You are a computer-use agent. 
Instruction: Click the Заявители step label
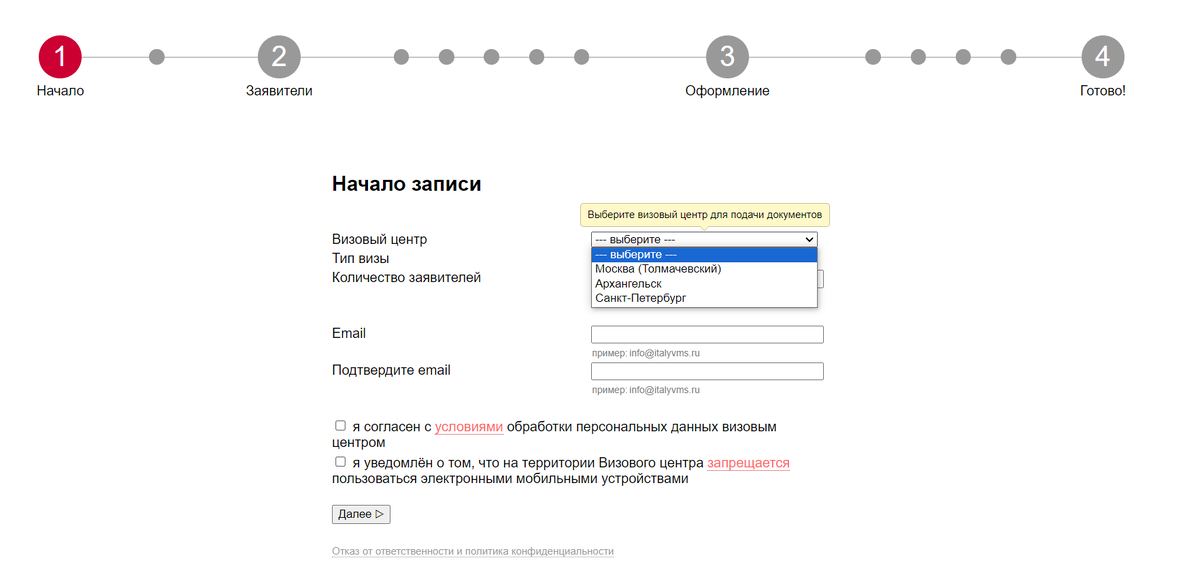point(279,91)
